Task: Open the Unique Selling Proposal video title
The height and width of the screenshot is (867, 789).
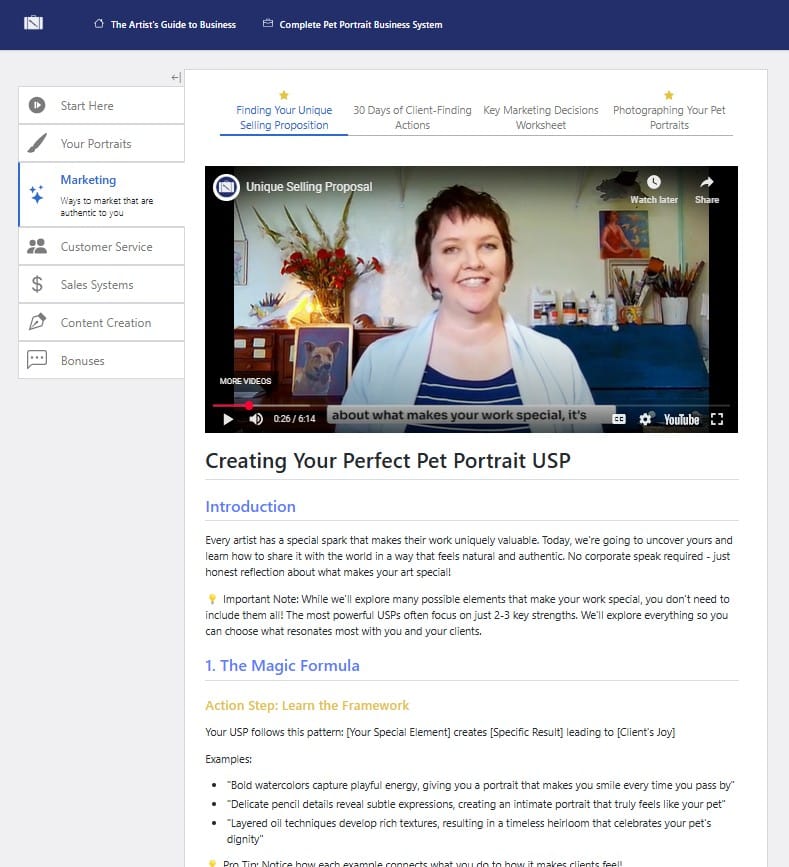Action: pos(309,187)
